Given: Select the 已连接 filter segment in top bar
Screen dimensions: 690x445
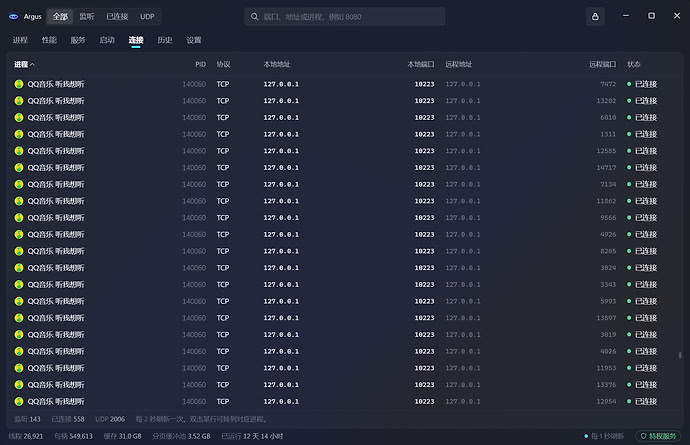Looking at the screenshot, I should pyautogui.click(x=117, y=17).
